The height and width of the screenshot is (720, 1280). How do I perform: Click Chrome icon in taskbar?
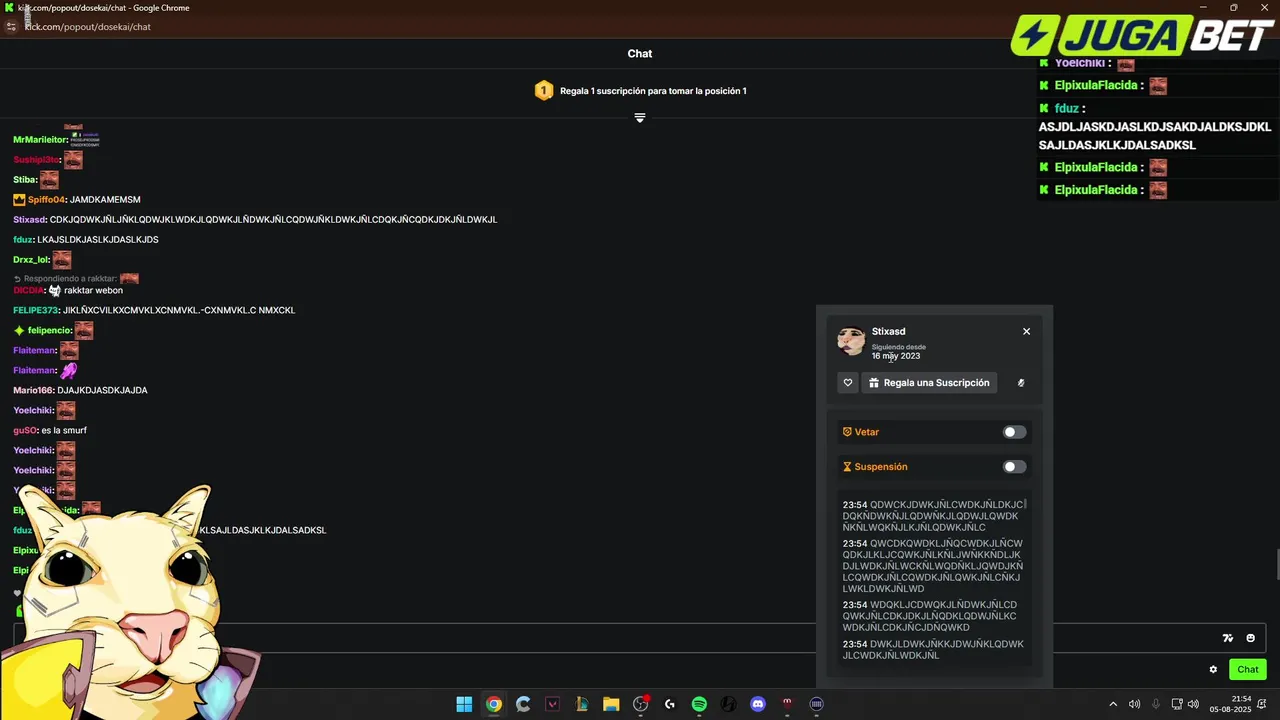pyautogui.click(x=494, y=704)
